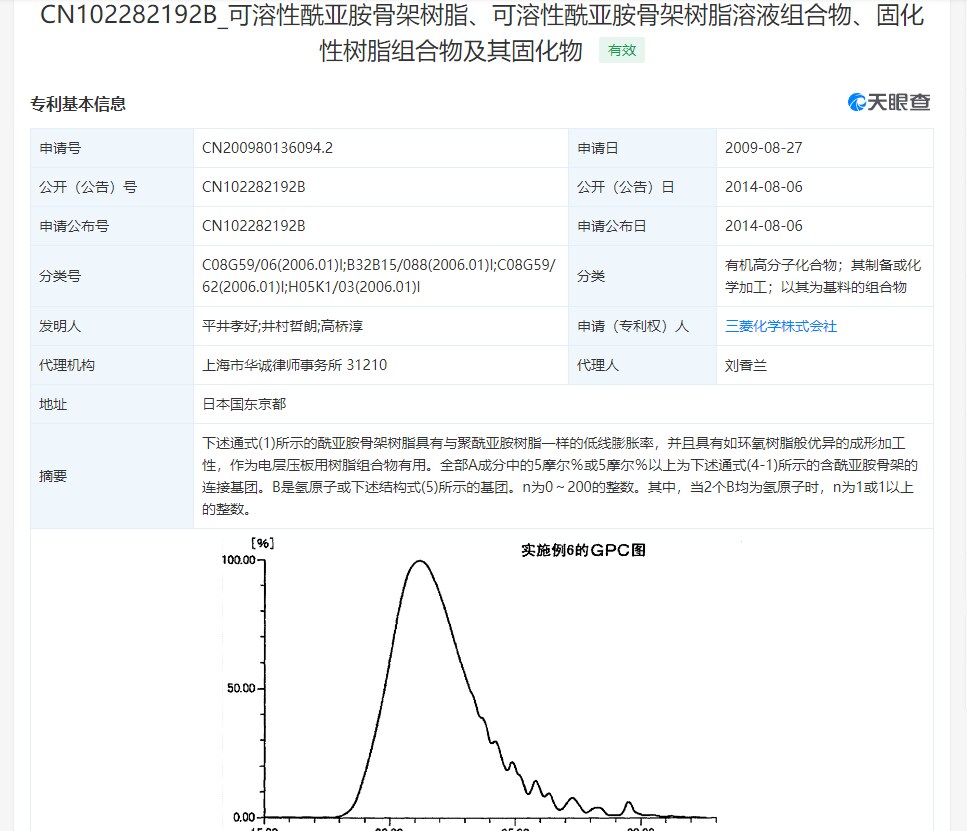Click the 专利基本信息 section heading
Screen dimensions: 967x831
coord(78,104)
